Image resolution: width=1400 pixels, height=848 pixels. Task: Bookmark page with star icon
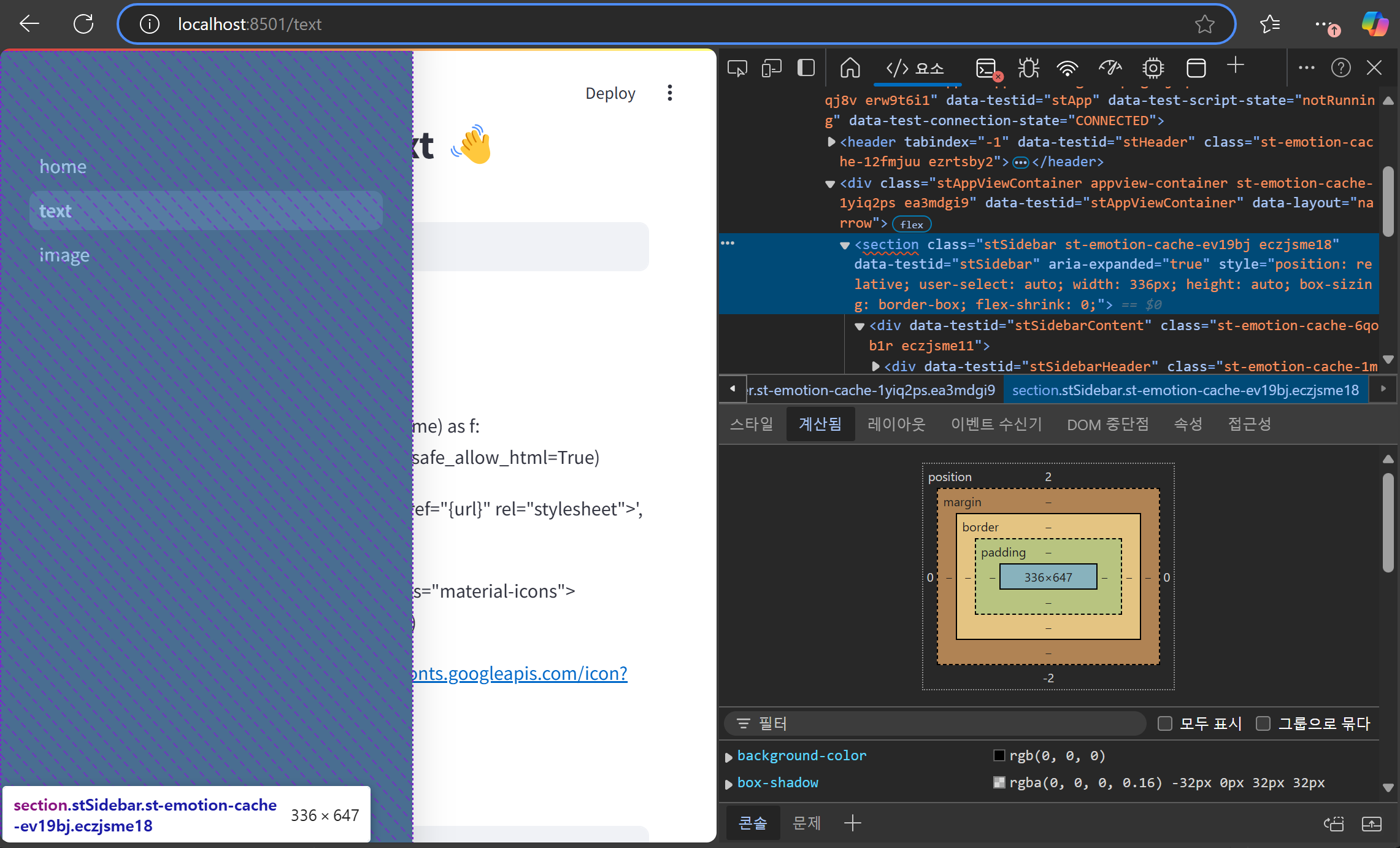pos(1204,24)
